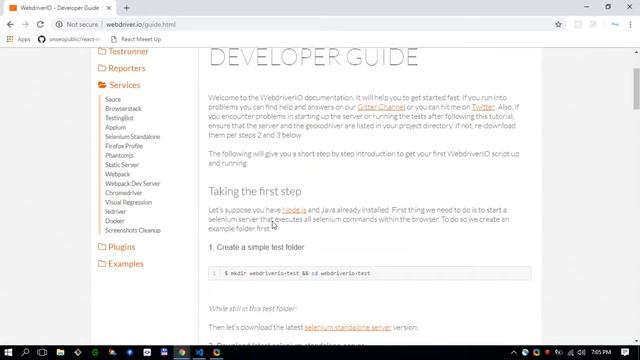Switch to Visual Studio Code on taskbar
Viewport: 640px width, 360px height.
[x=199, y=352]
